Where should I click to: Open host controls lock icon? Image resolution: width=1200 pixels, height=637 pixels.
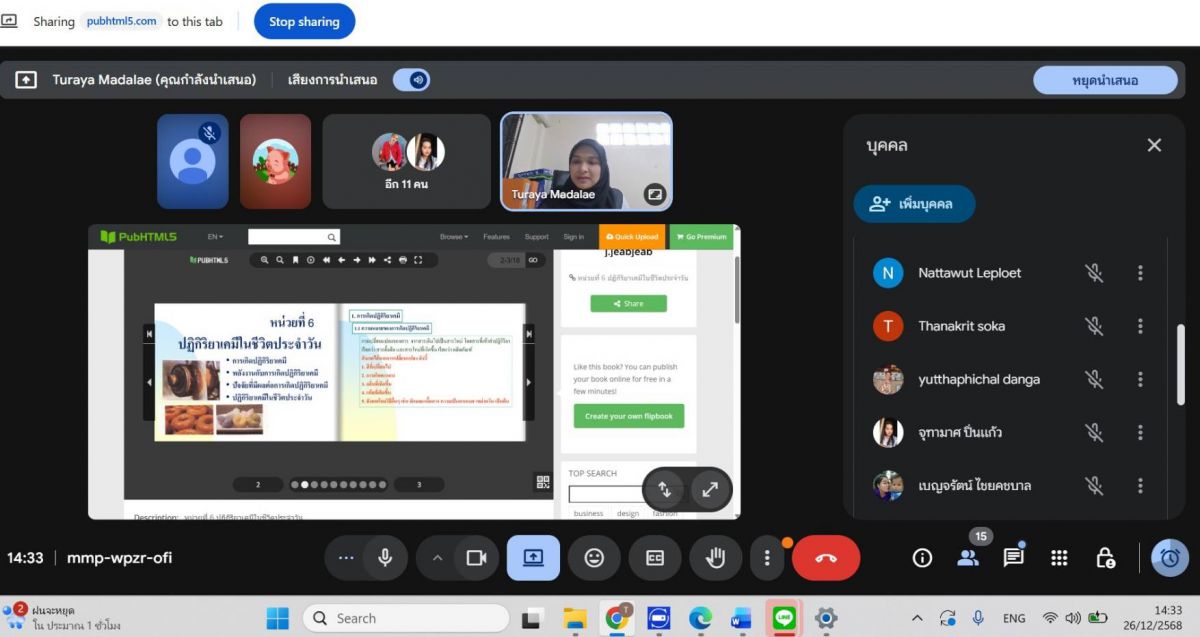click(x=1105, y=558)
